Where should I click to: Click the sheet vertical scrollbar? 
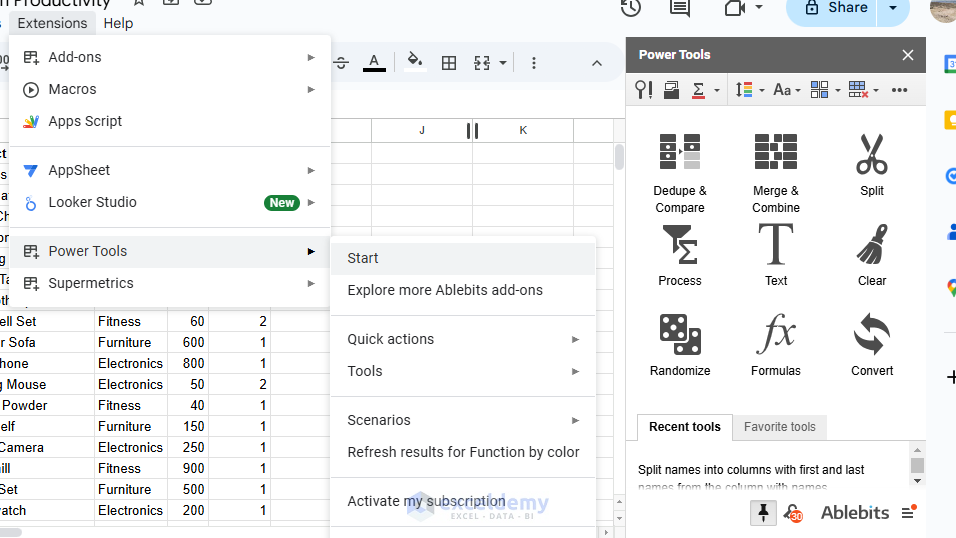tap(619, 157)
